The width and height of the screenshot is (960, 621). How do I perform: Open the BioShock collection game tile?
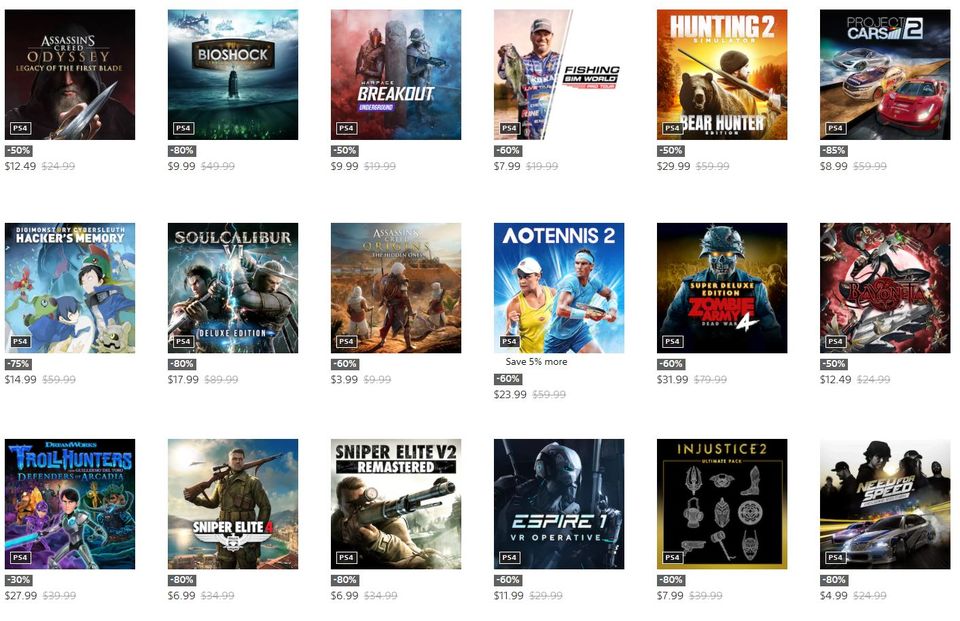[233, 75]
